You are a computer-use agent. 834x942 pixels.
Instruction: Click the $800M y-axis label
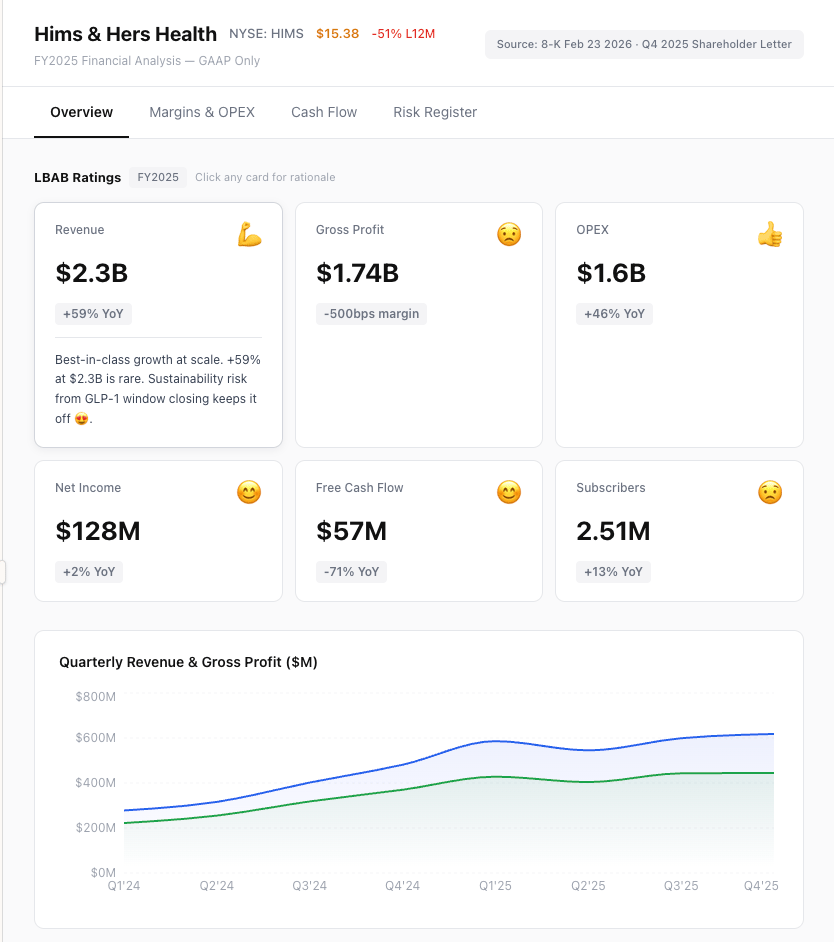[x=96, y=697]
